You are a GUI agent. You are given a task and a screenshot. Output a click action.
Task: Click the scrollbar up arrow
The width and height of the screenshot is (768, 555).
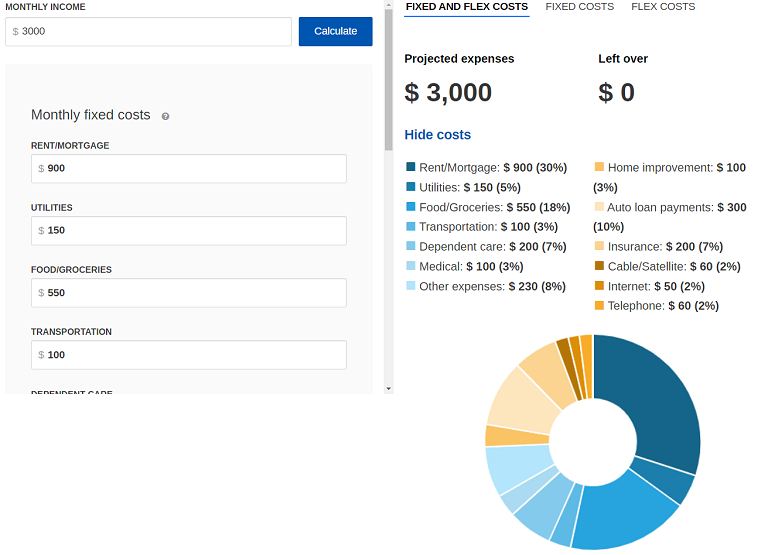tap(388, 5)
